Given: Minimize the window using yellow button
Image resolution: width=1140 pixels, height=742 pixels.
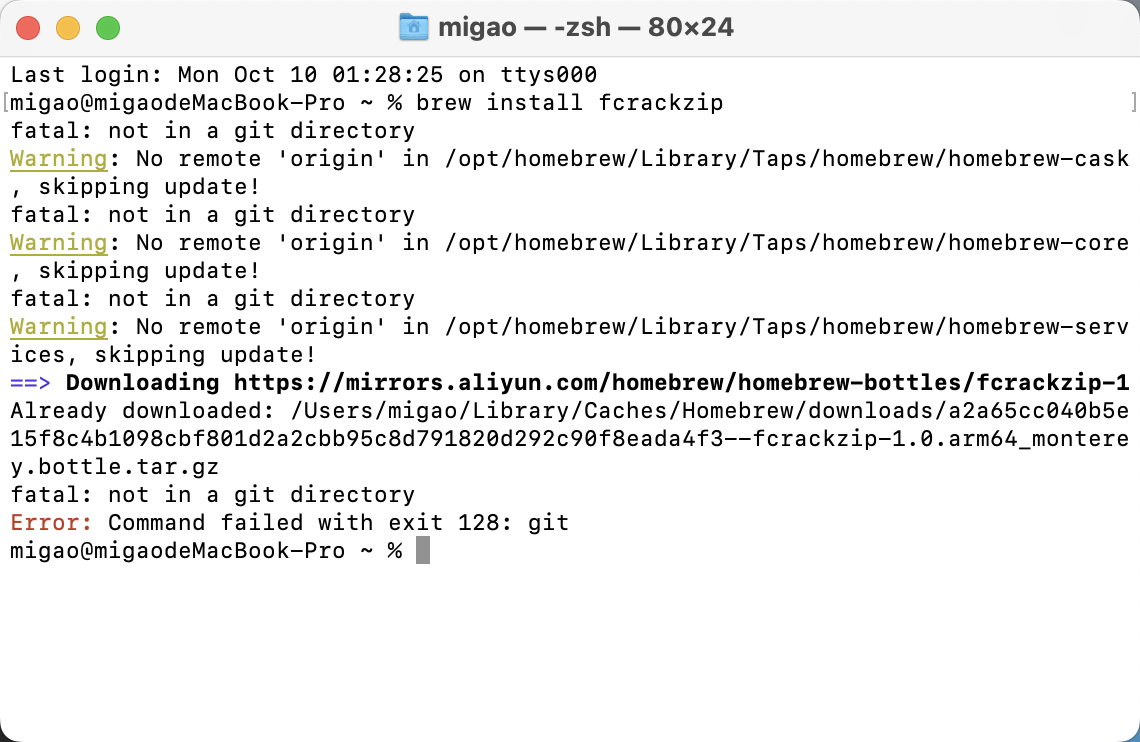Looking at the screenshot, I should [68, 28].
